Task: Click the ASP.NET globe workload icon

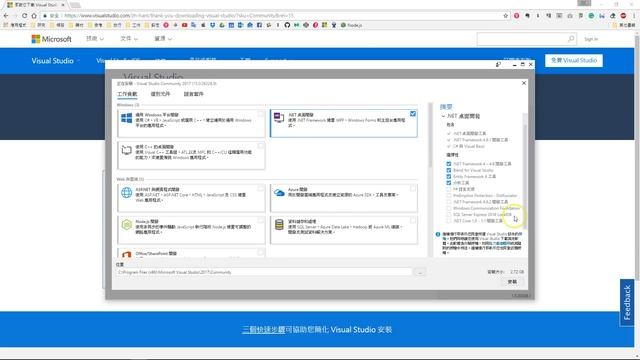Action: point(127,193)
